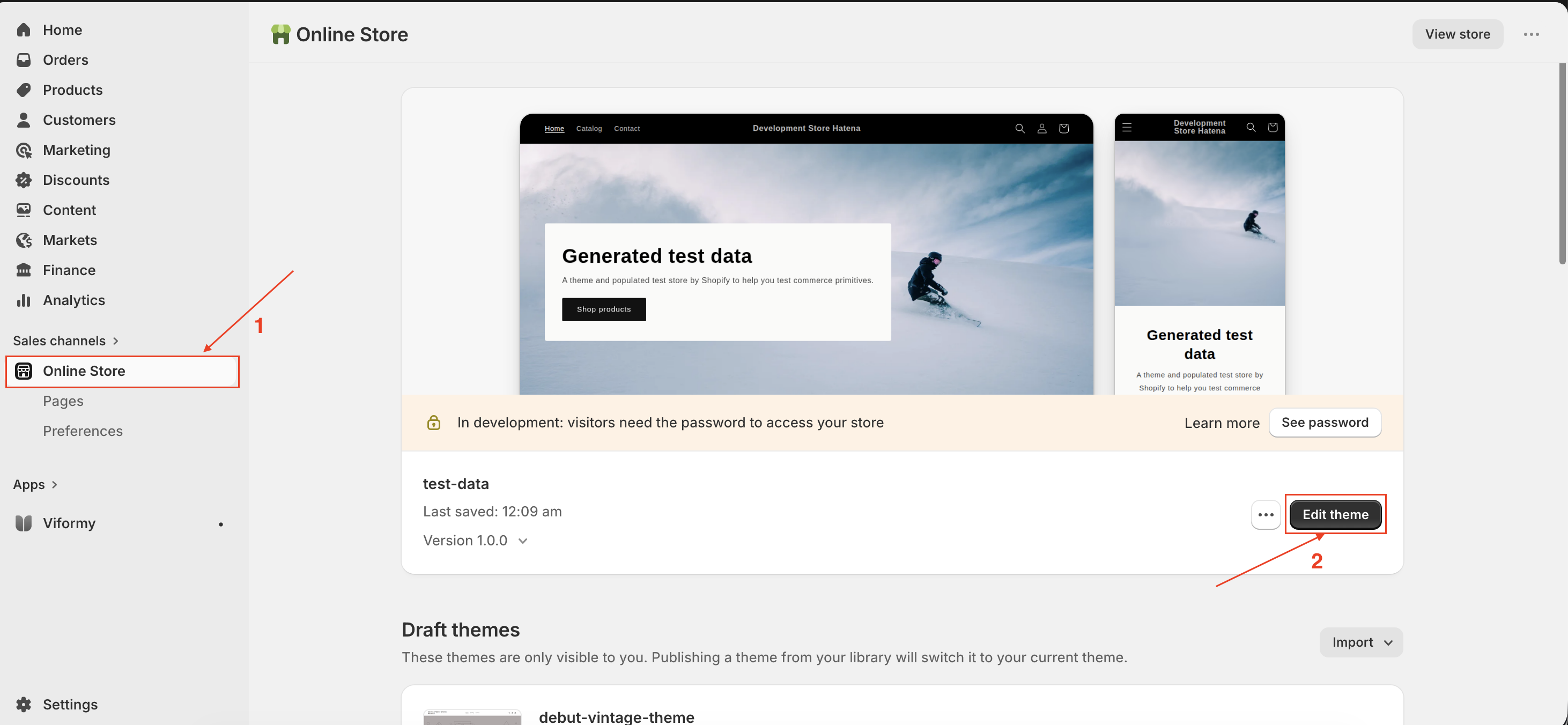1568x725 pixels.
Task: Click the Markets globe icon
Action: tap(24, 240)
